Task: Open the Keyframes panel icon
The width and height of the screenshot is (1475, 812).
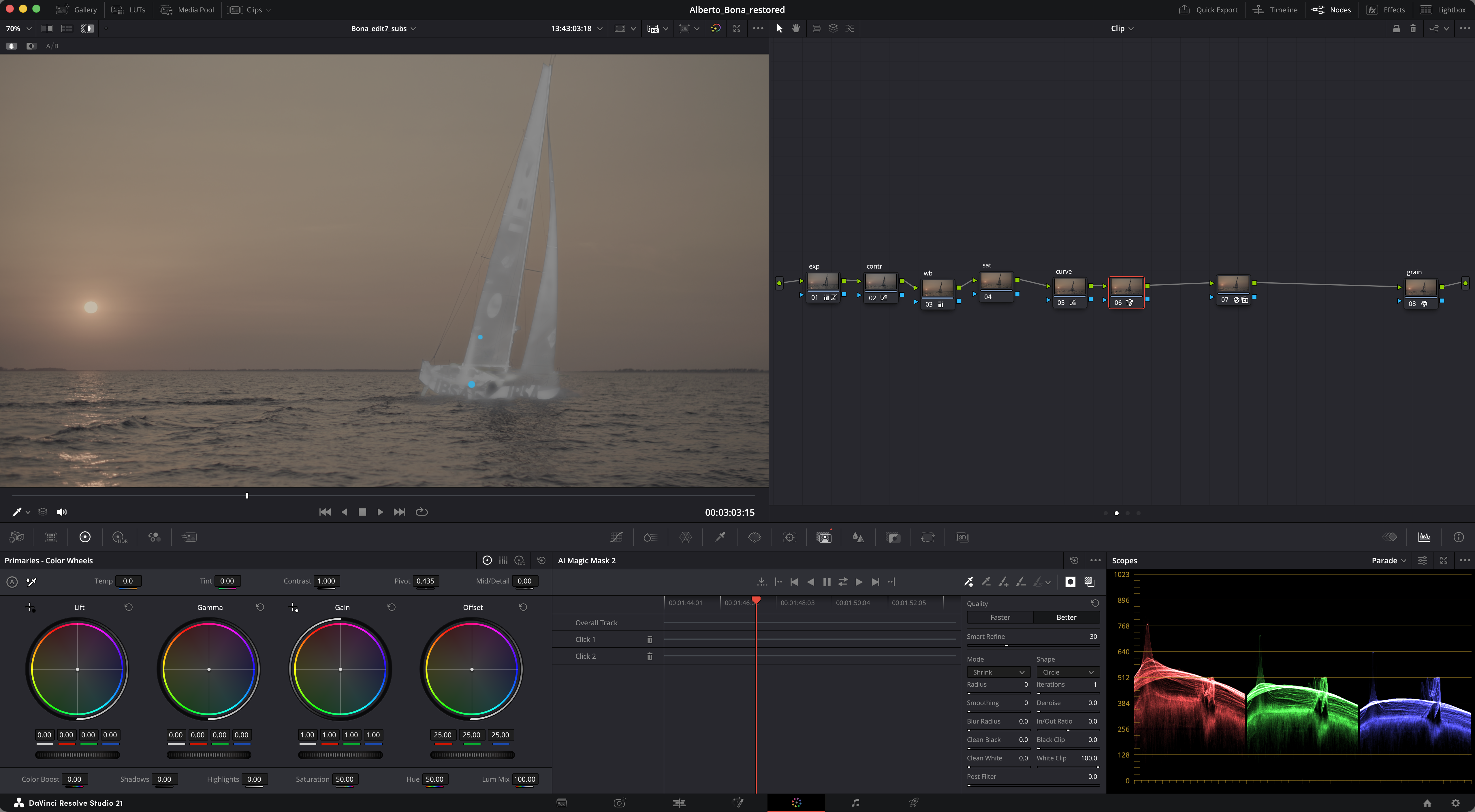Action: [x=1390, y=537]
